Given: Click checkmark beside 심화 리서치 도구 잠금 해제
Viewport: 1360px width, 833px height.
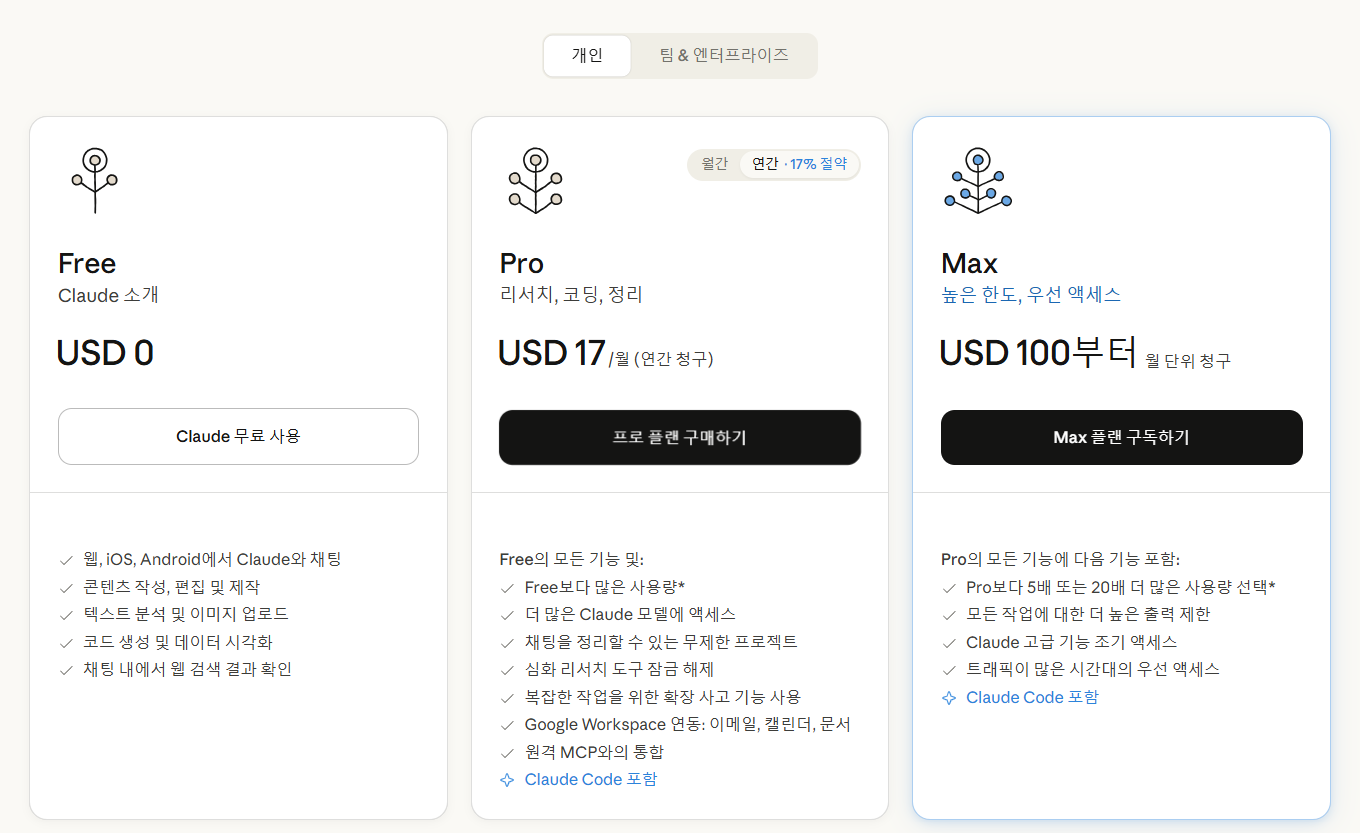Looking at the screenshot, I should click(x=507, y=670).
